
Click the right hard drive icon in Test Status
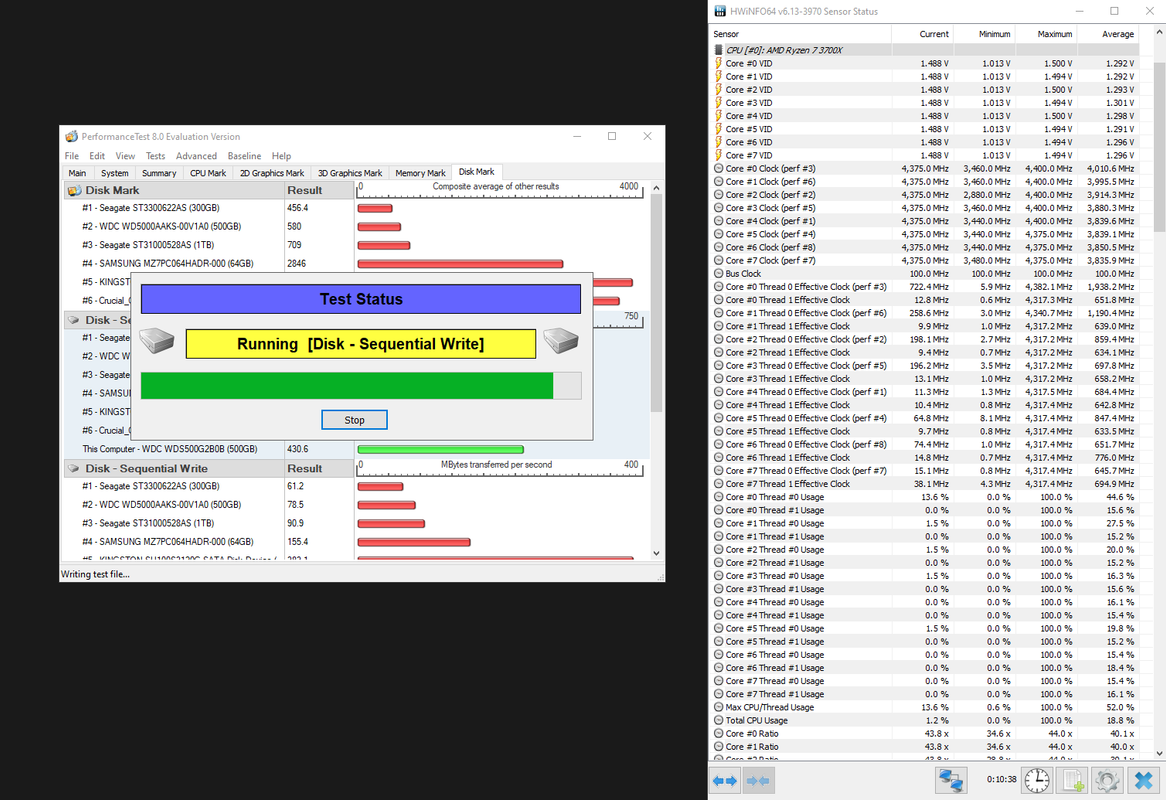pyautogui.click(x=561, y=341)
